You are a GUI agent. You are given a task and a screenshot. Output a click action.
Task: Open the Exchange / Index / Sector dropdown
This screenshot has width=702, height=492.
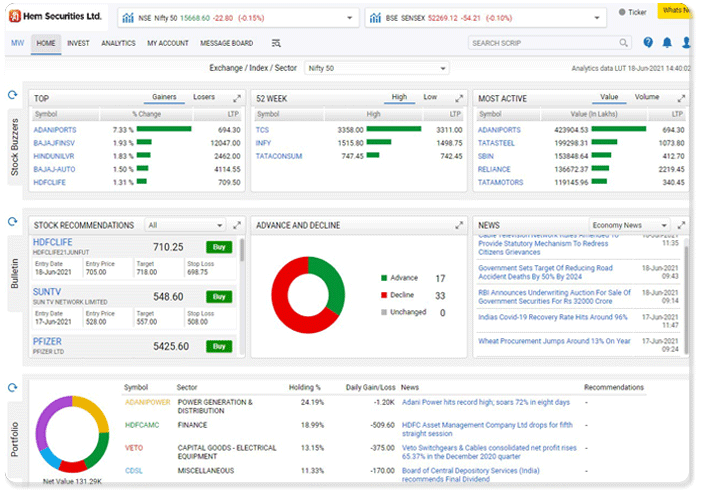point(376,68)
